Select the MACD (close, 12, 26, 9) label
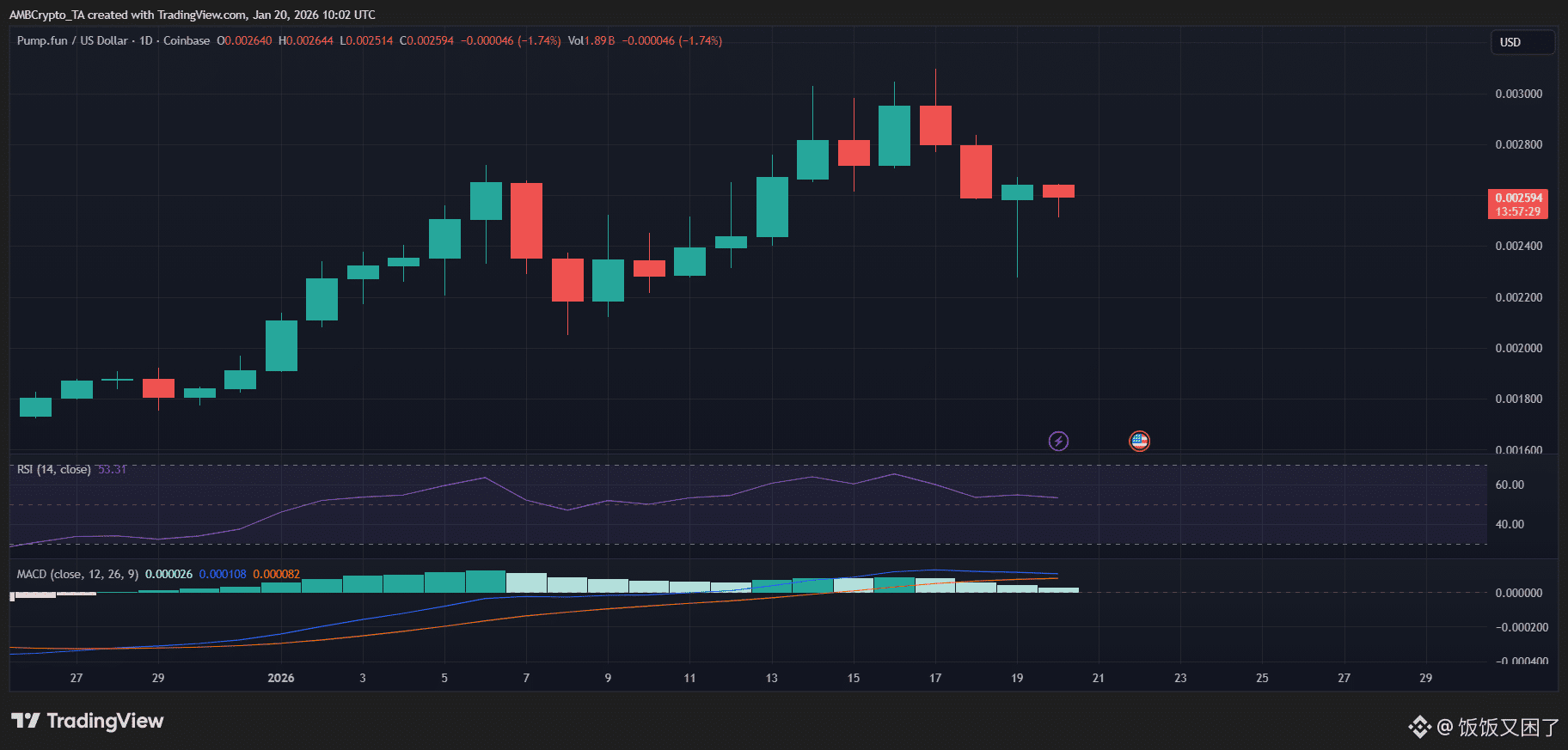Screen dimensions: 1568x750 77,574
